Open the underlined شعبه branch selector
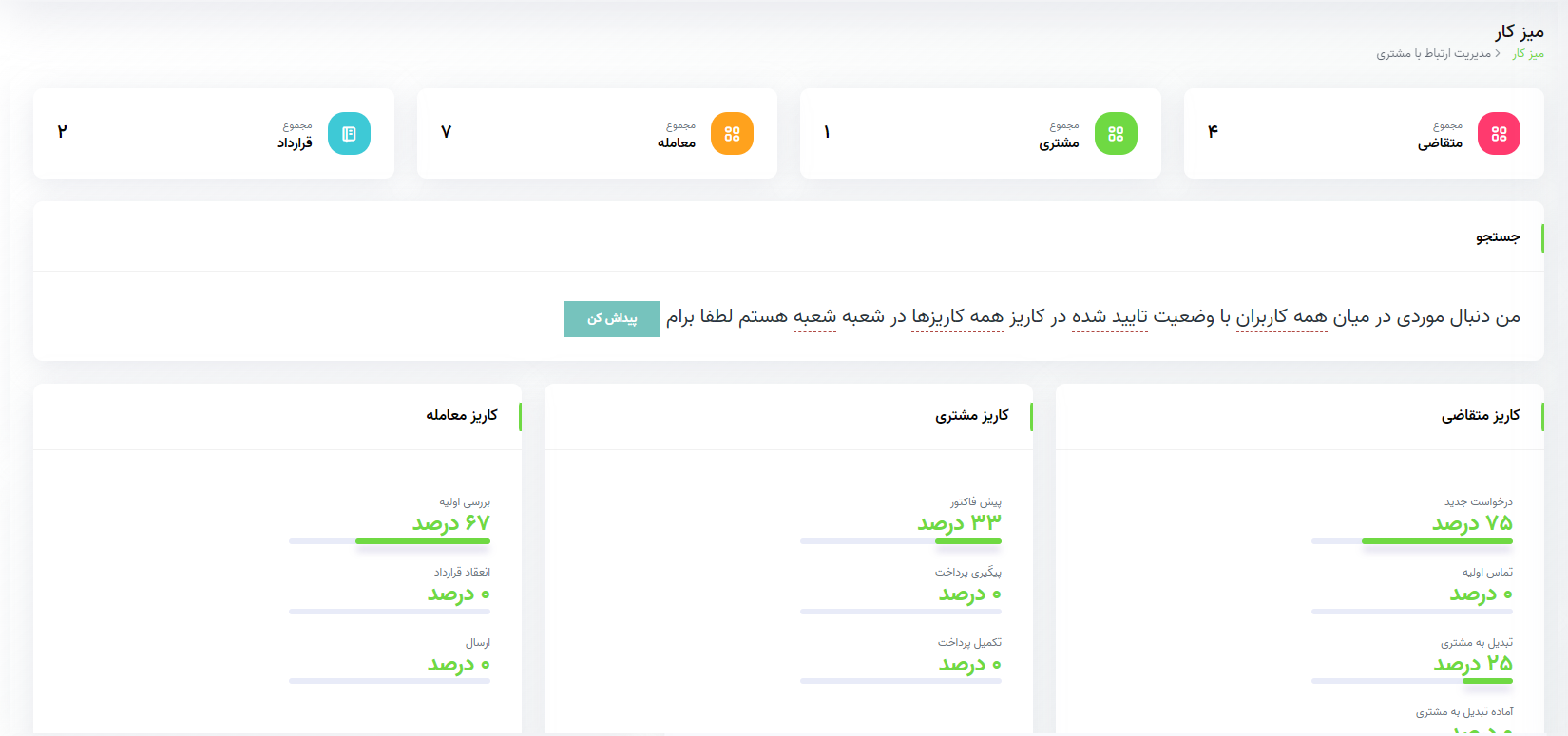The width and height of the screenshot is (1568, 736). pos(814,317)
